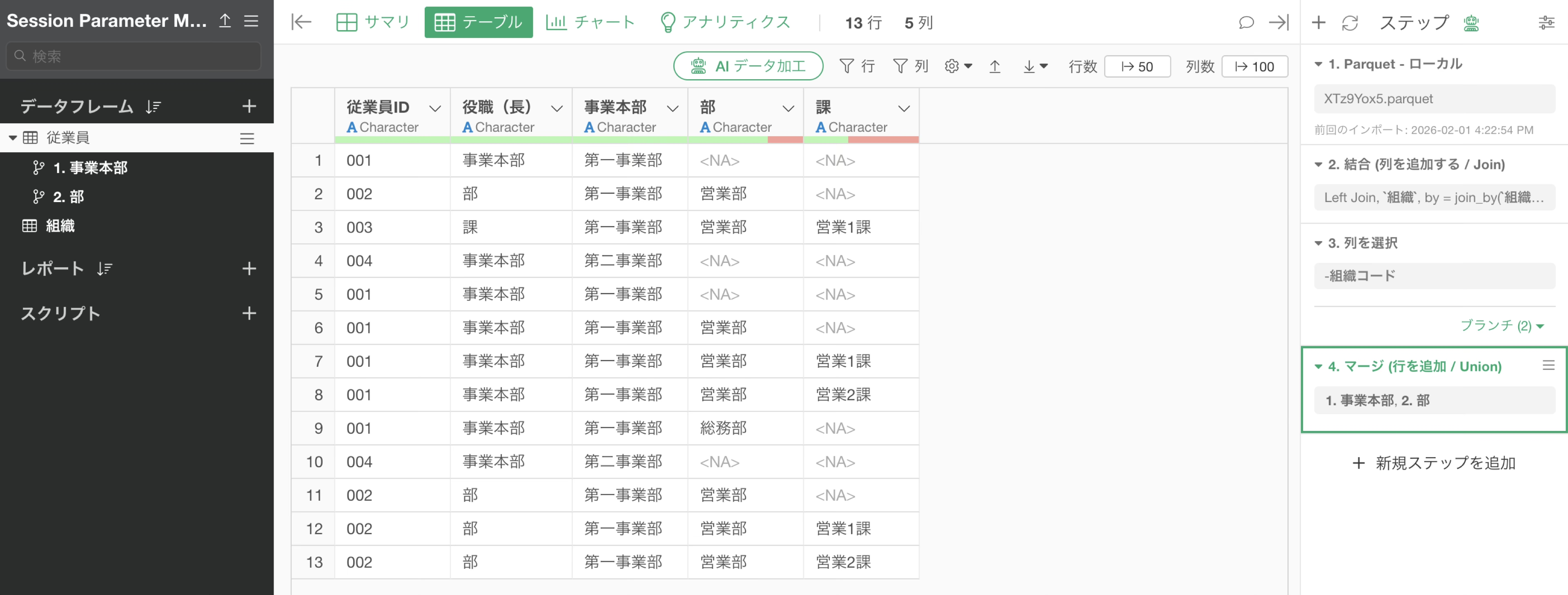Open the step settings sliders icon
The height and width of the screenshot is (595, 1568).
tap(1546, 23)
